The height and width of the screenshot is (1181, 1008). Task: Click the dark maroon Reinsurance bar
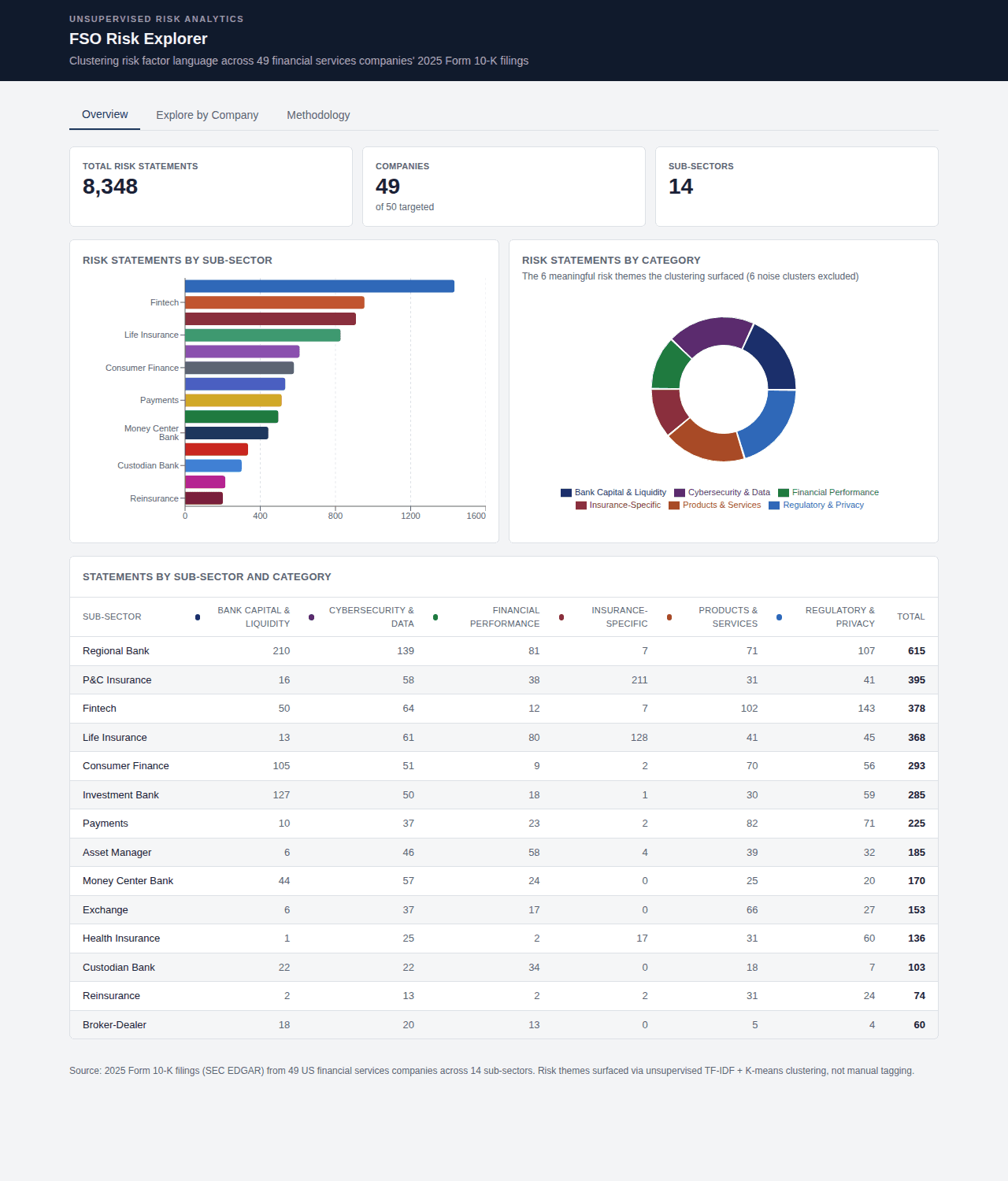(x=204, y=498)
